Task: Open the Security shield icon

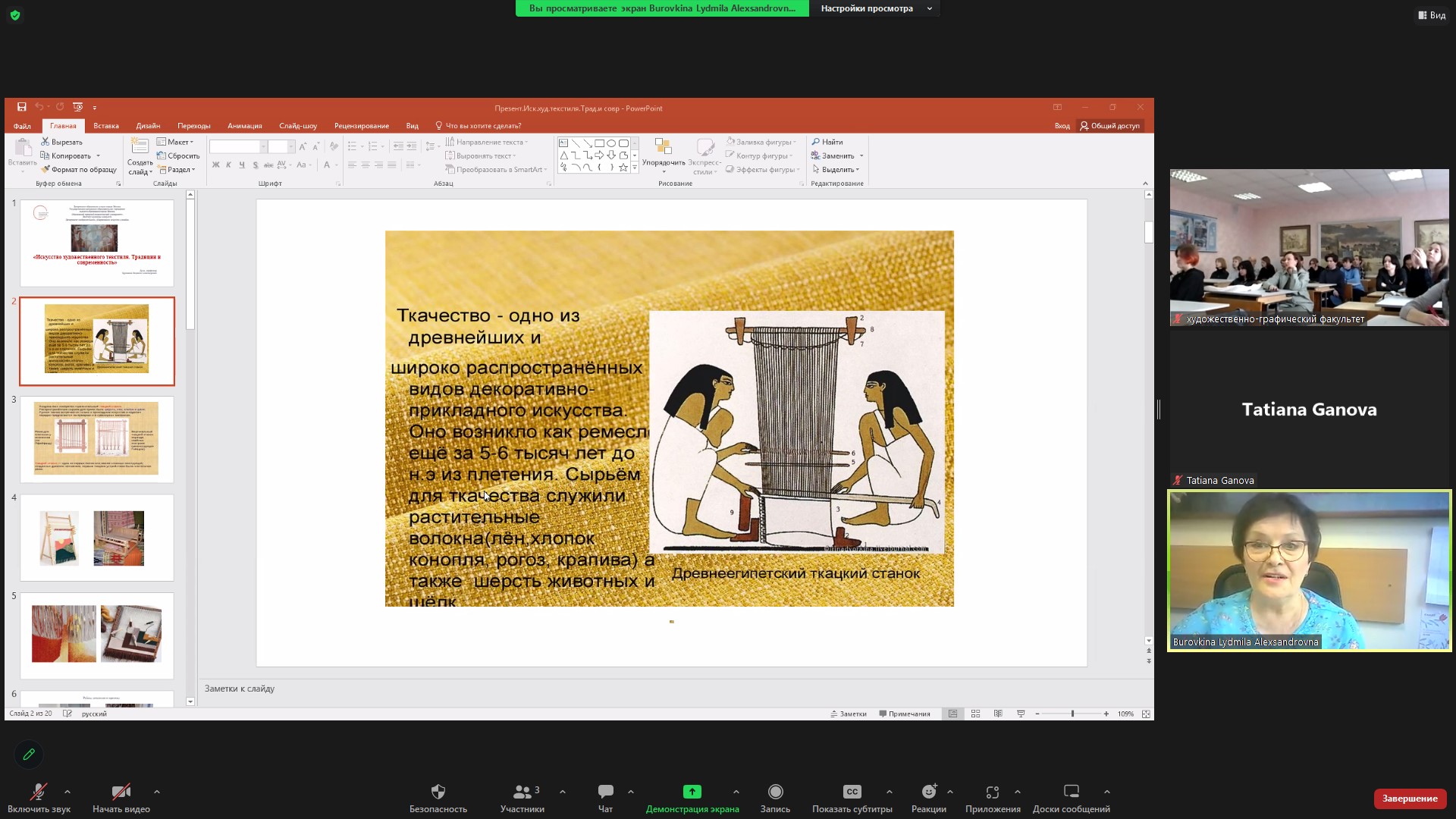Action: tap(438, 792)
